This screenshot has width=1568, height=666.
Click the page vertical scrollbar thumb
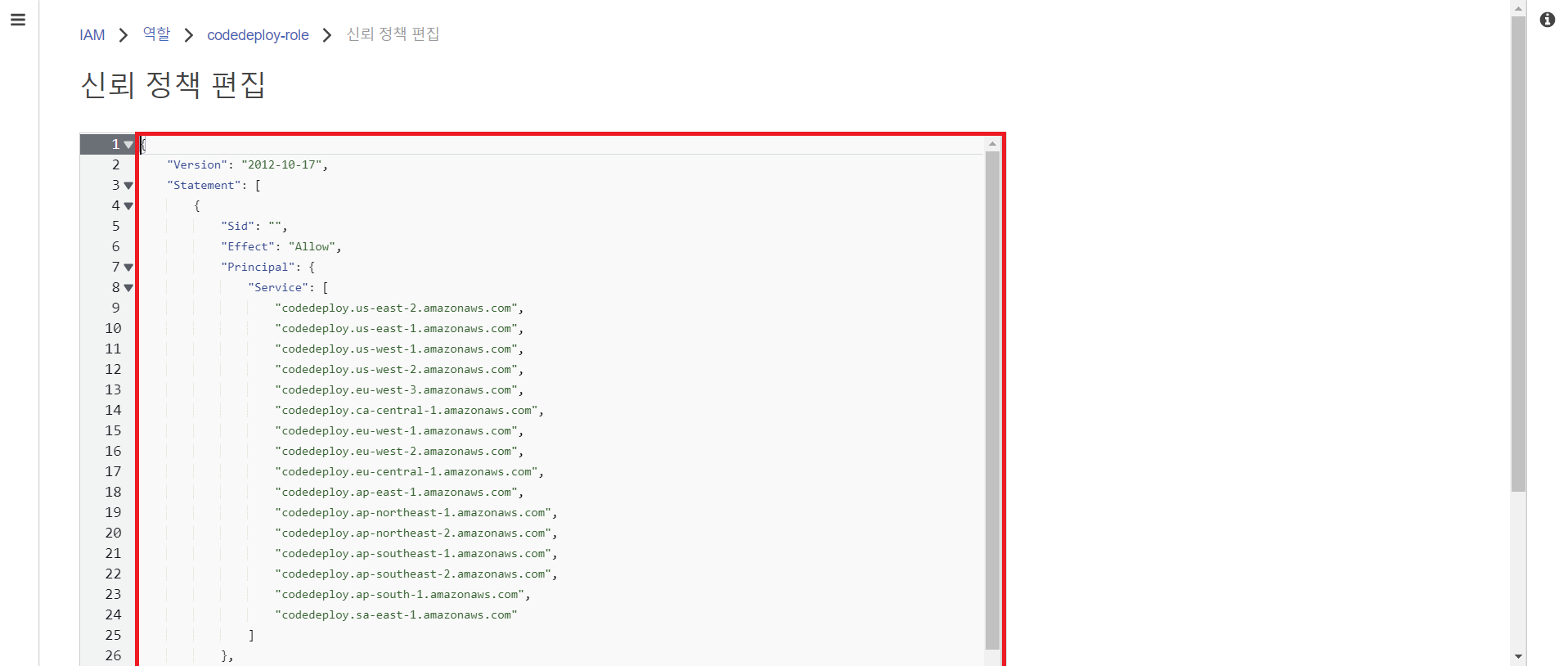pyautogui.click(x=1518, y=254)
